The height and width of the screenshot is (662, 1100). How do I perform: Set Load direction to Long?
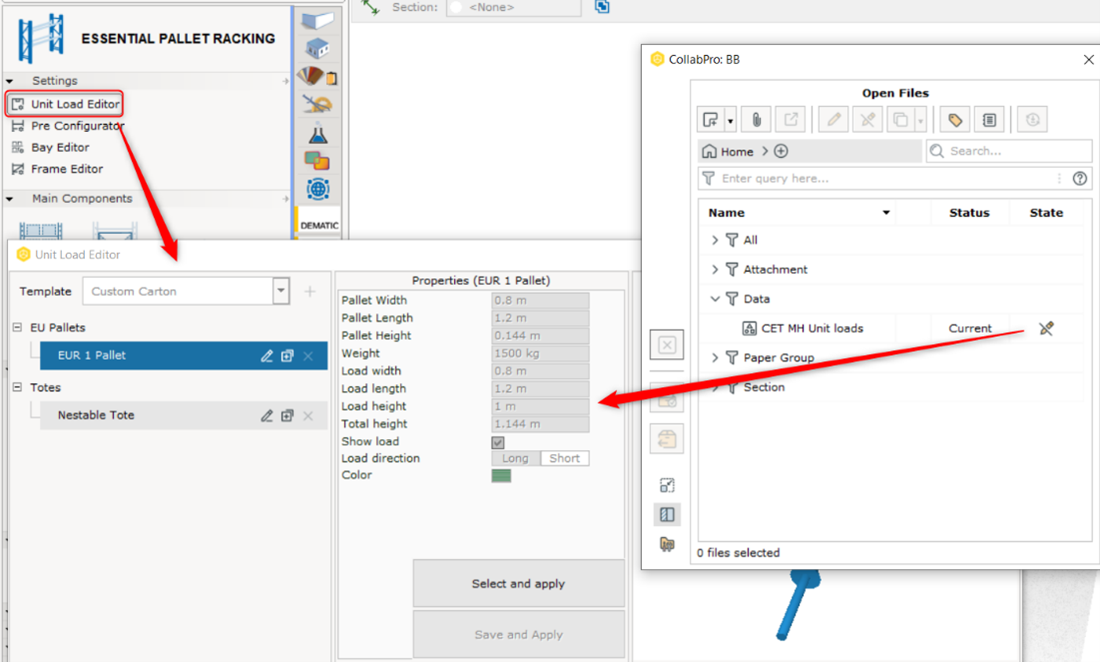click(516, 459)
